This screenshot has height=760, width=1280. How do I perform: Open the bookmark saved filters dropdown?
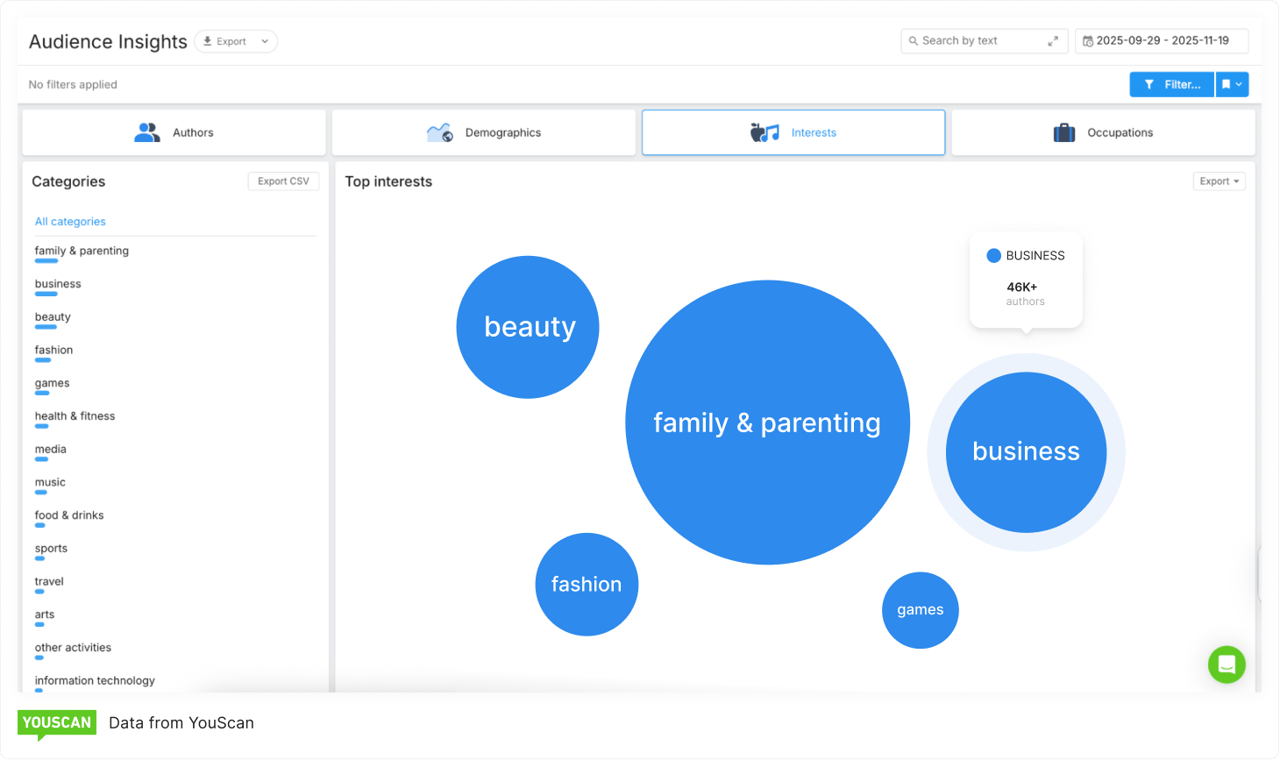pyautogui.click(x=1232, y=85)
